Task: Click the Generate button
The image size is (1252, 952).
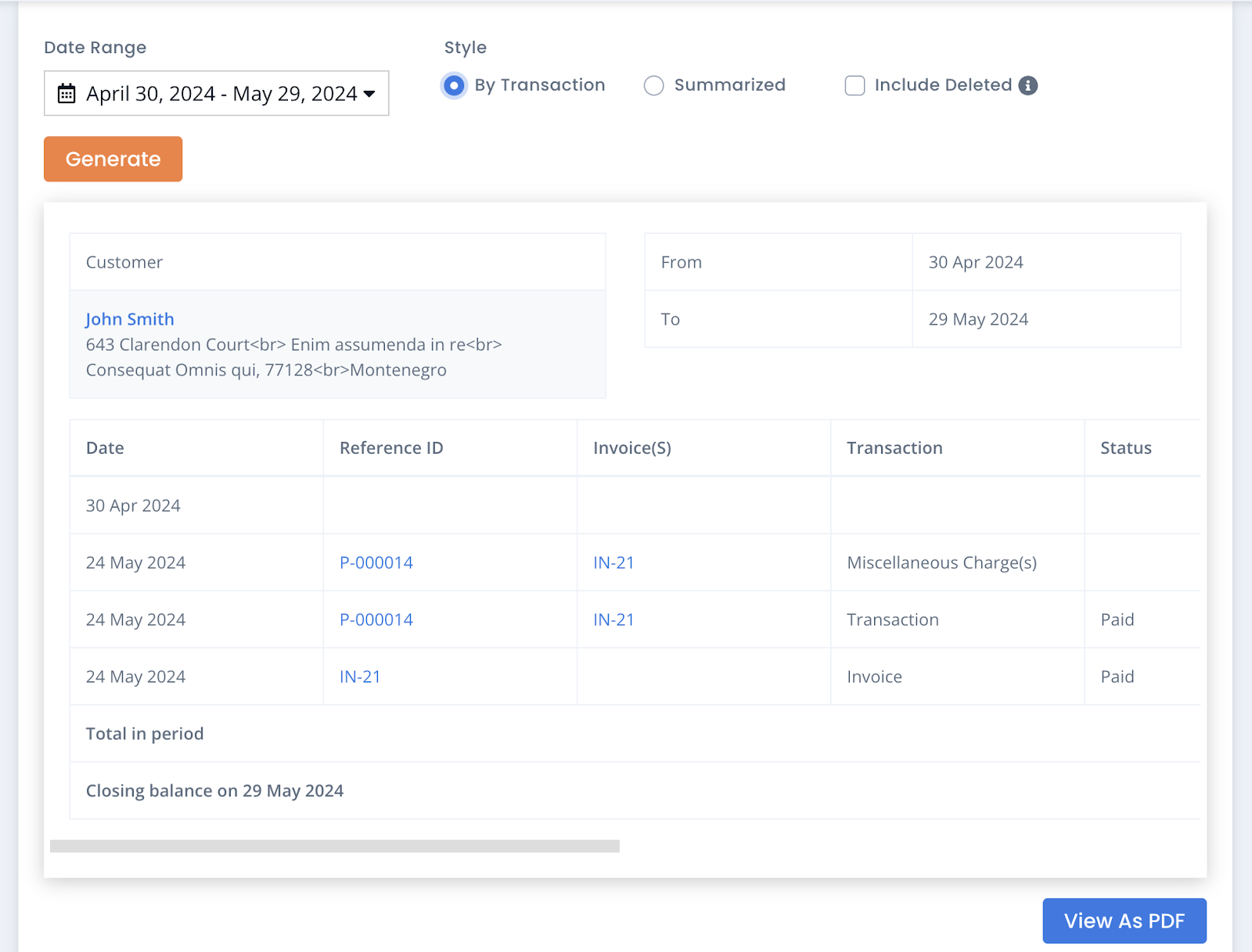Action: [x=113, y=159]
